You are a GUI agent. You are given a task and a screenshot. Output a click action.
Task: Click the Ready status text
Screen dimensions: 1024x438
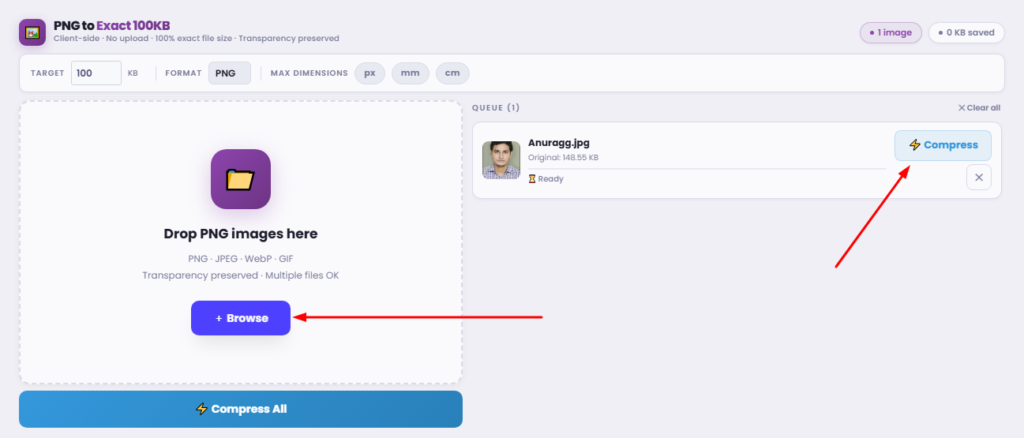click(x=551, y=179)
